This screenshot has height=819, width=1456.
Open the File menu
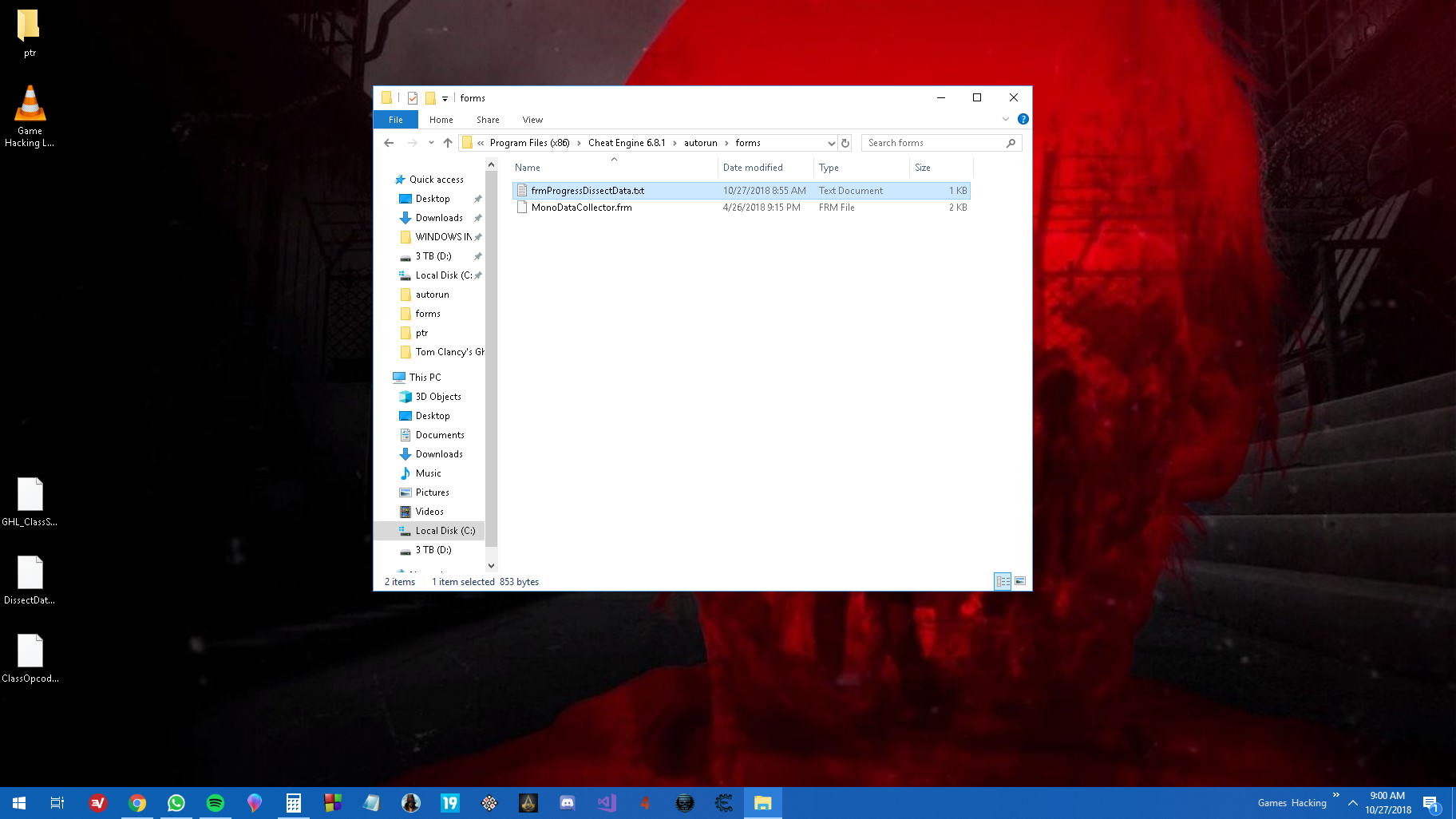click(396, 120)
